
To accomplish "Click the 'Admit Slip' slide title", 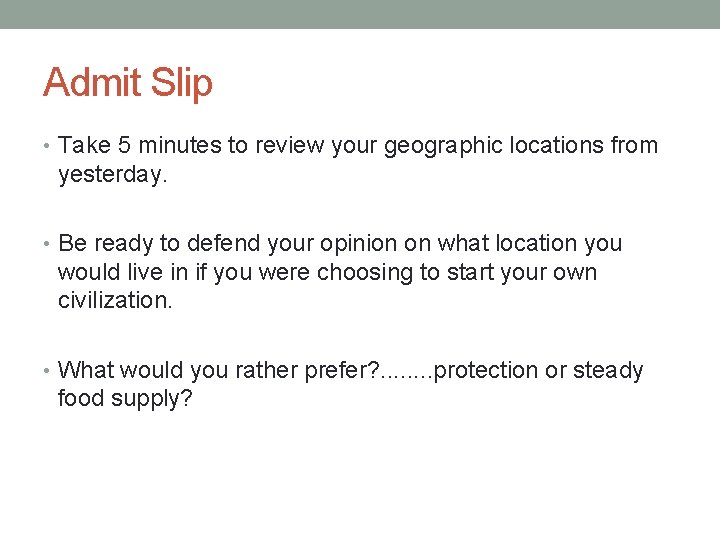I will (x=127, y=82).
